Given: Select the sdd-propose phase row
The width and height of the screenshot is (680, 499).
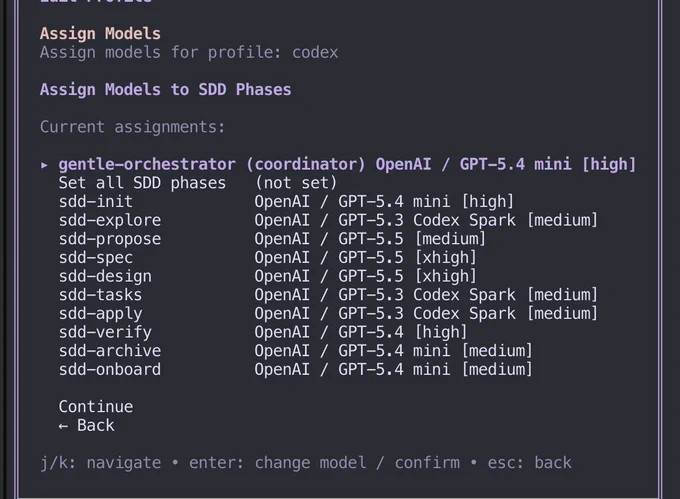Looking at the screenshot, I should [272, 239].
